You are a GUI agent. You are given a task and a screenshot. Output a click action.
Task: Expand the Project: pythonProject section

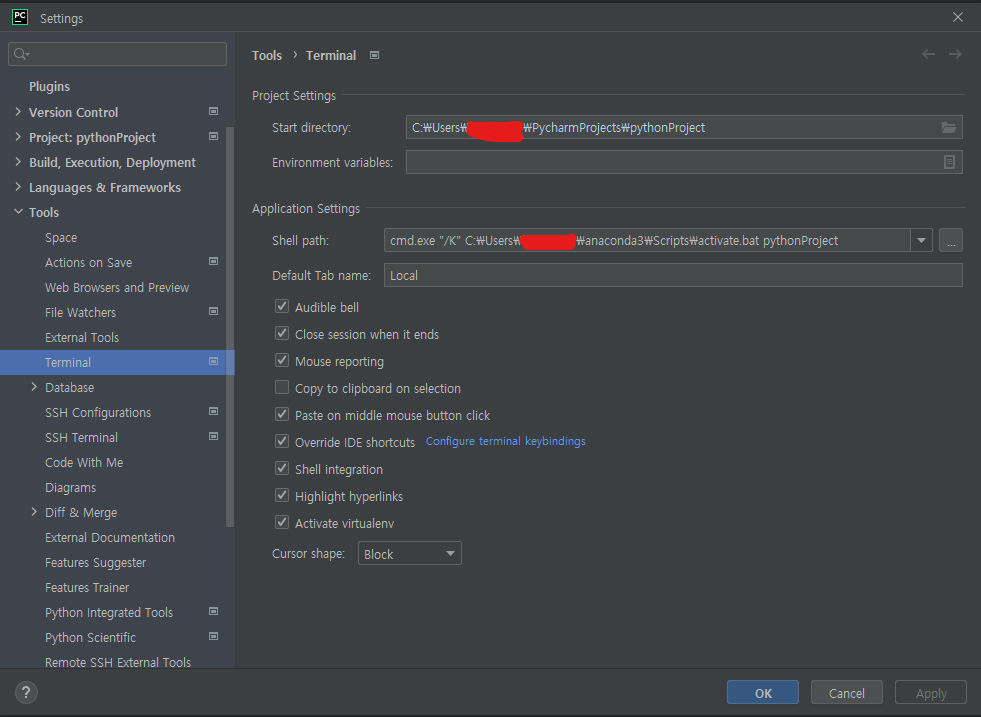point(18,137)
